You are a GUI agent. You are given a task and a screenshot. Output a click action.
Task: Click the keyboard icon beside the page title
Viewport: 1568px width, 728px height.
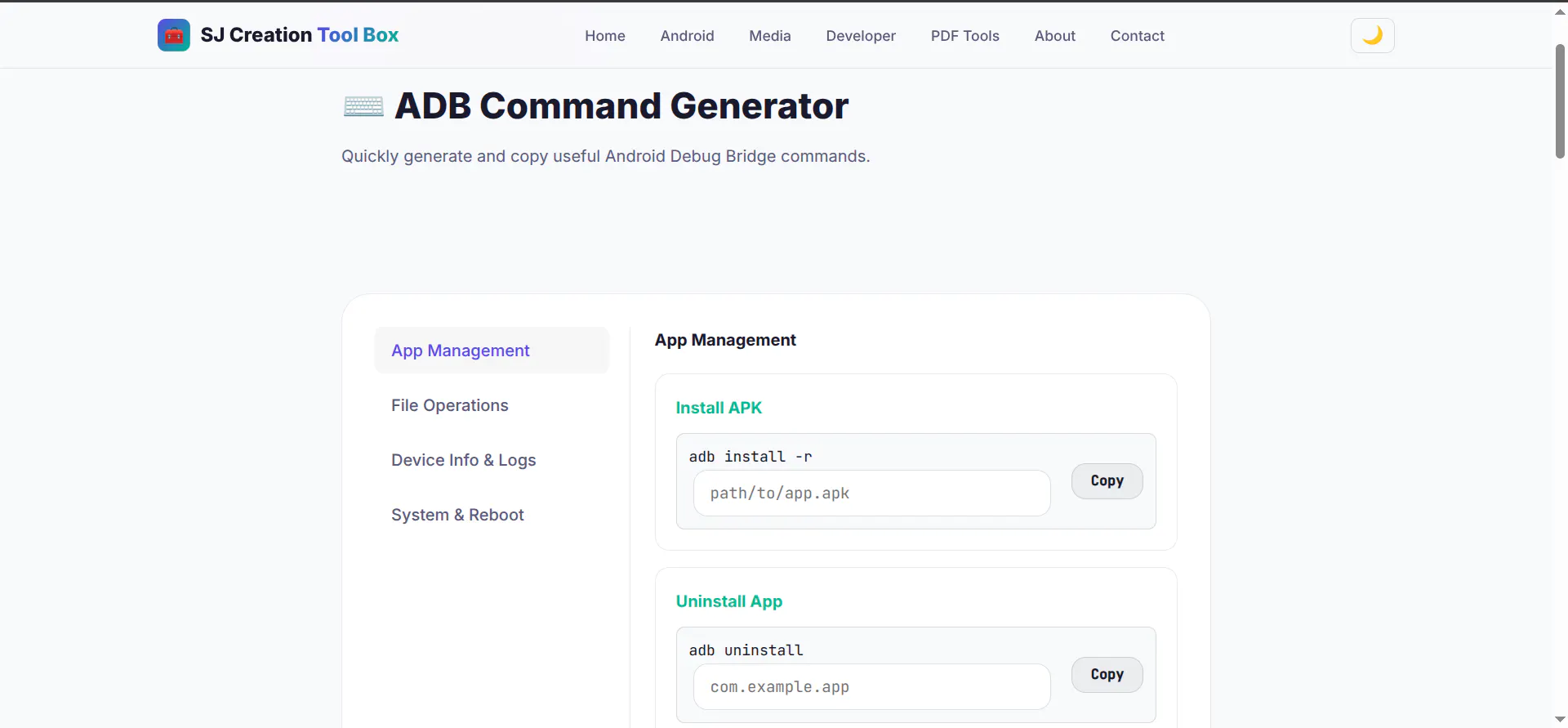pyautogui.click(x=363, y=106)
